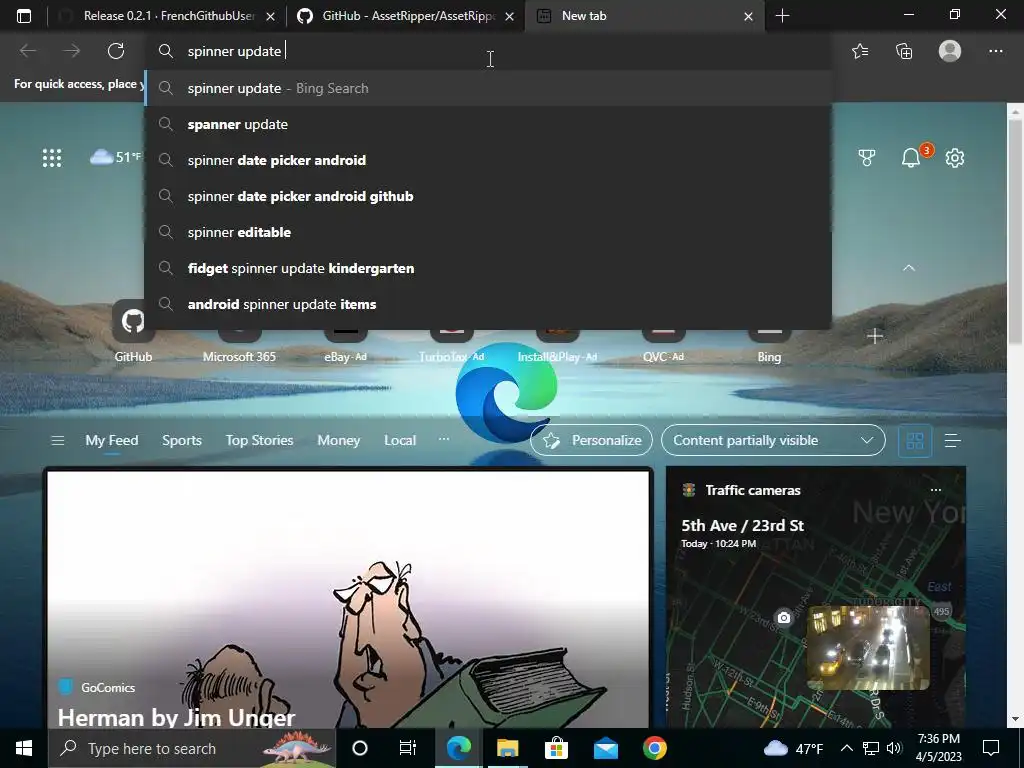The height and width of the screenshot is (768, 1024).
Task: Open Traffic cameras card options
Action: point(935,490)
